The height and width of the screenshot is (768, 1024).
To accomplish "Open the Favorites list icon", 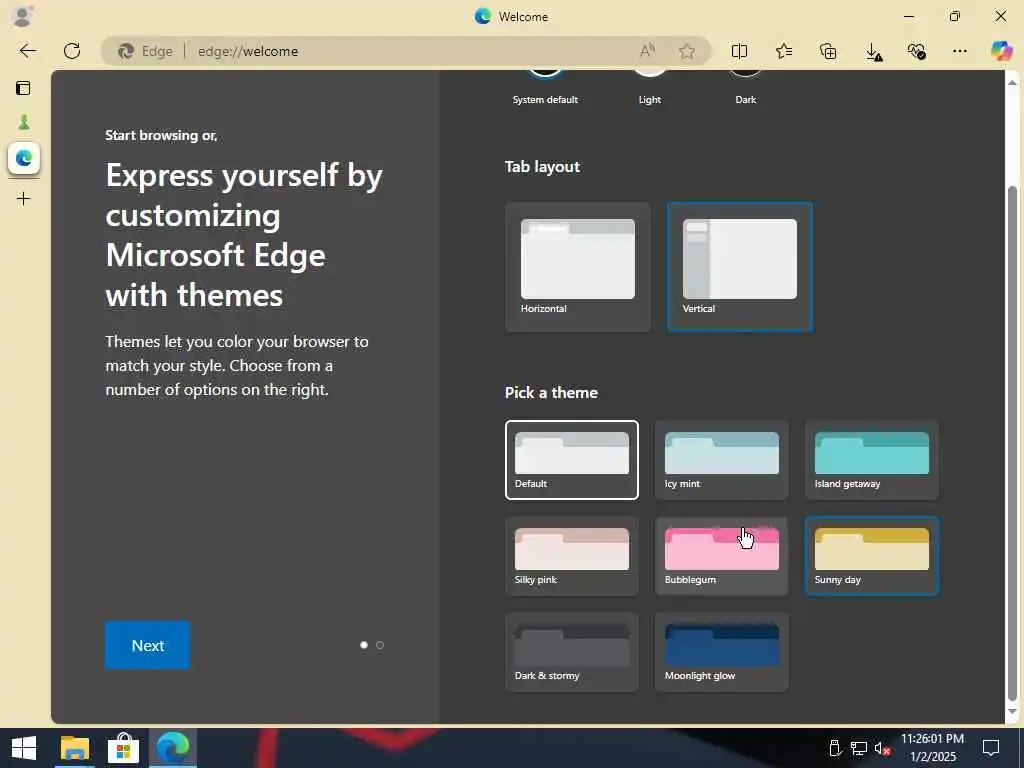I will [x=784, y=51].
